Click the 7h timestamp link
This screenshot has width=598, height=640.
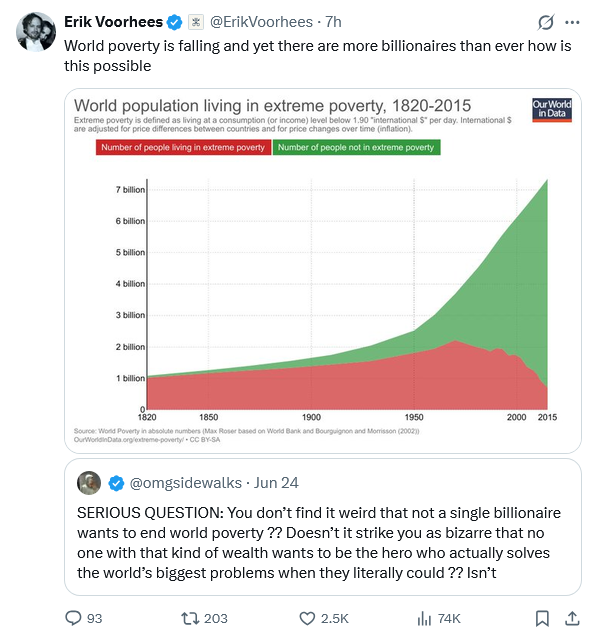[x=333, y=22]
